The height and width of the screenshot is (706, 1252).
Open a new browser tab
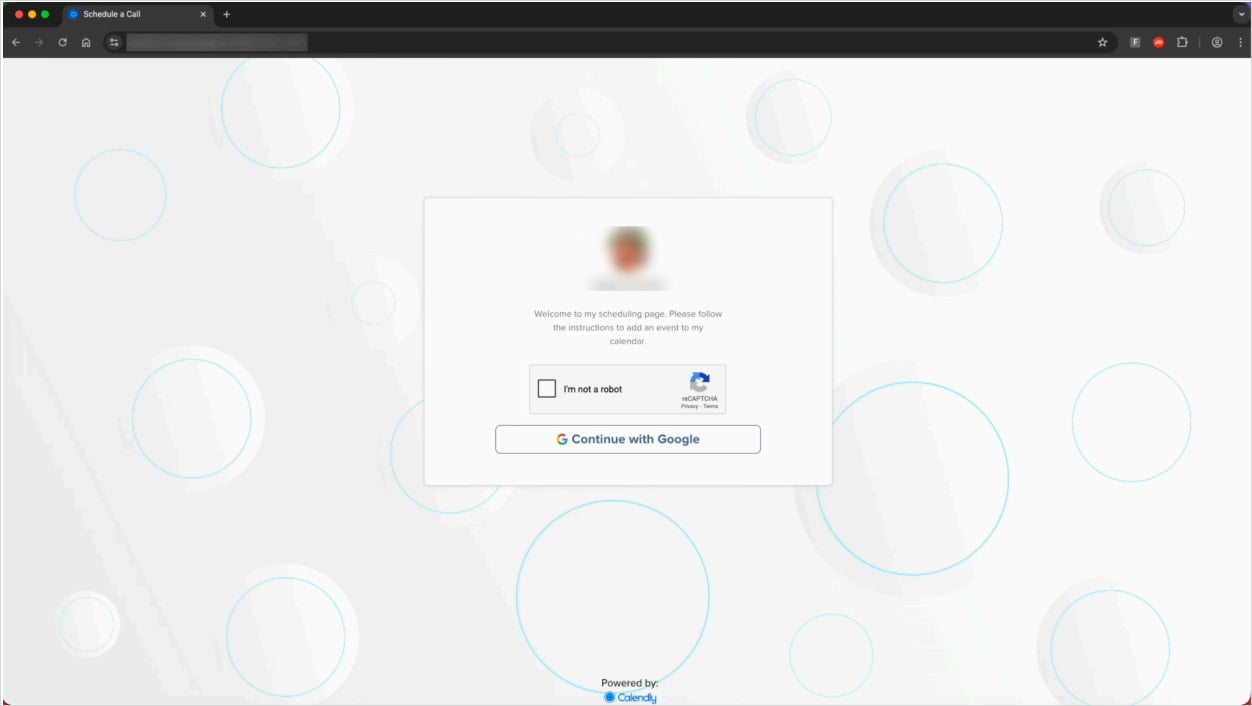tap(226, 15)
